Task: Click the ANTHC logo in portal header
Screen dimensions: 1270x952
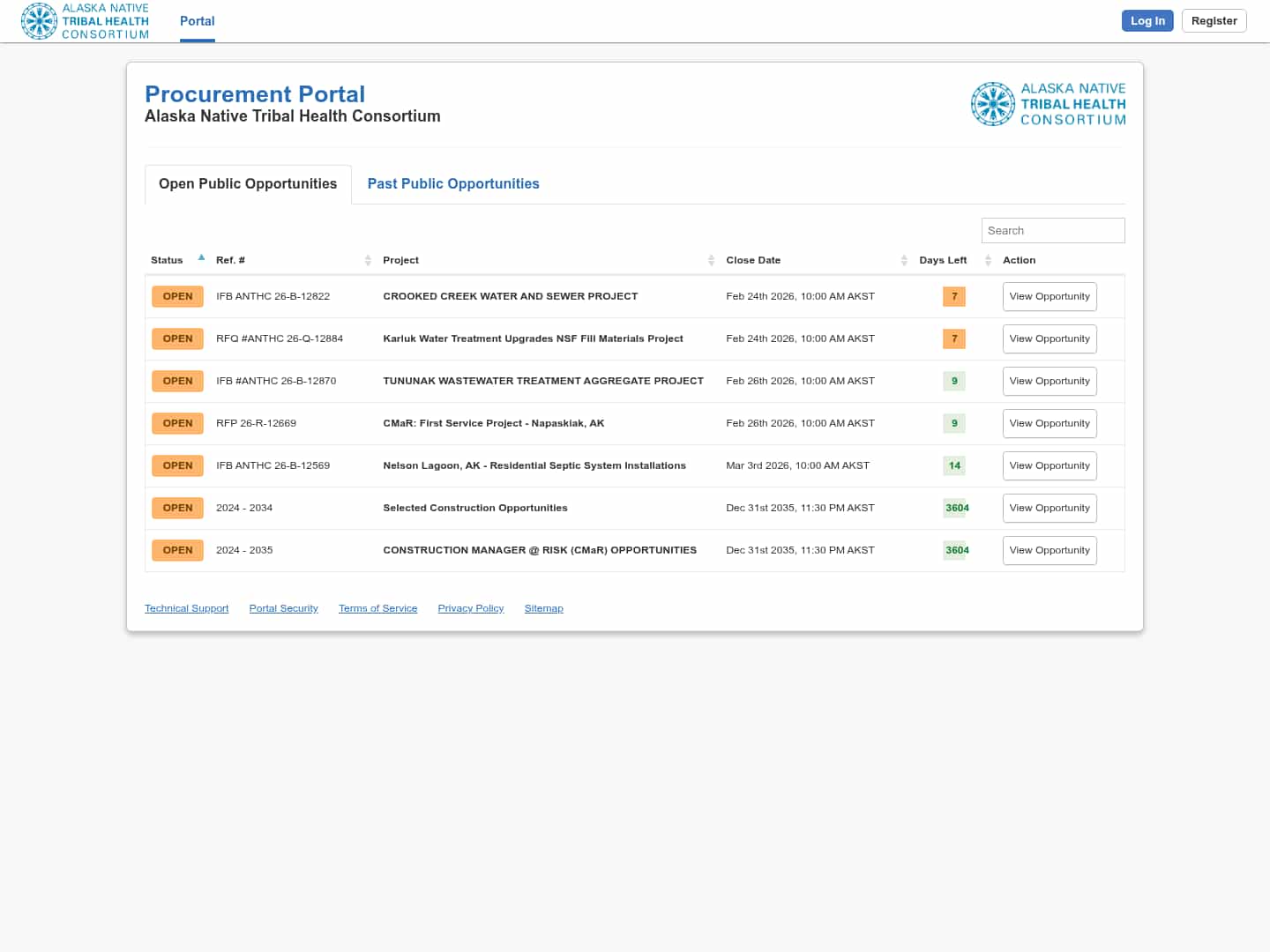Action: 1048,104
